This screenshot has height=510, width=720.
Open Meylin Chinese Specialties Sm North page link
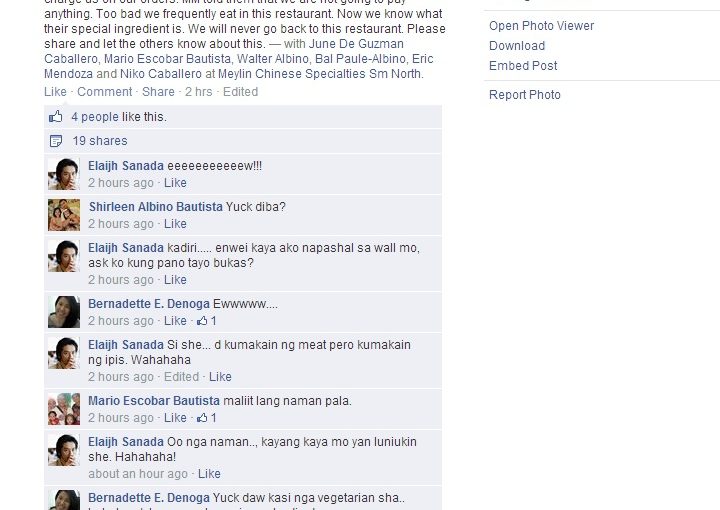(x=321, y=74)
